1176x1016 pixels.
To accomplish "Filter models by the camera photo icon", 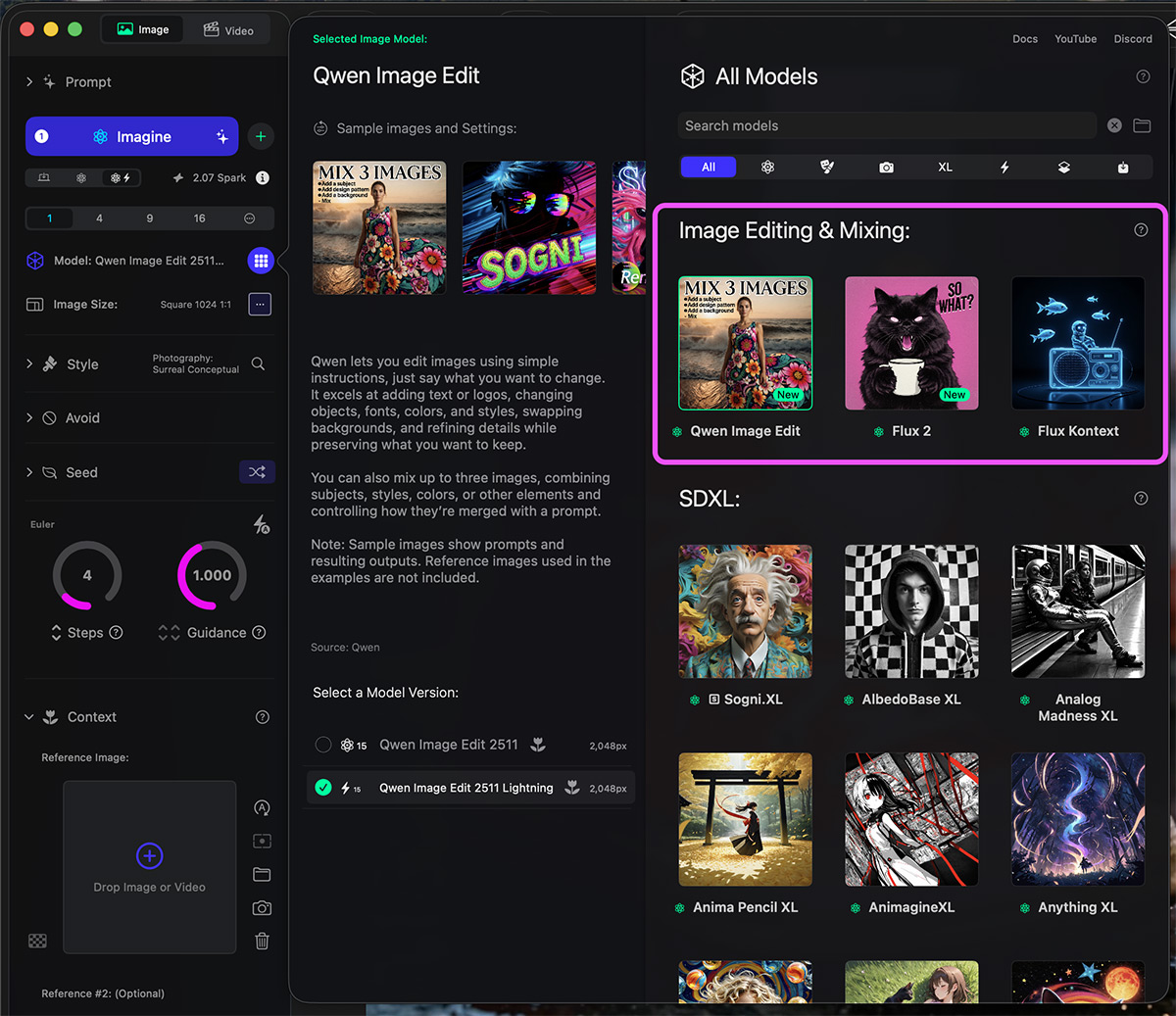I will pyautogui.click(x=886, y=168).
